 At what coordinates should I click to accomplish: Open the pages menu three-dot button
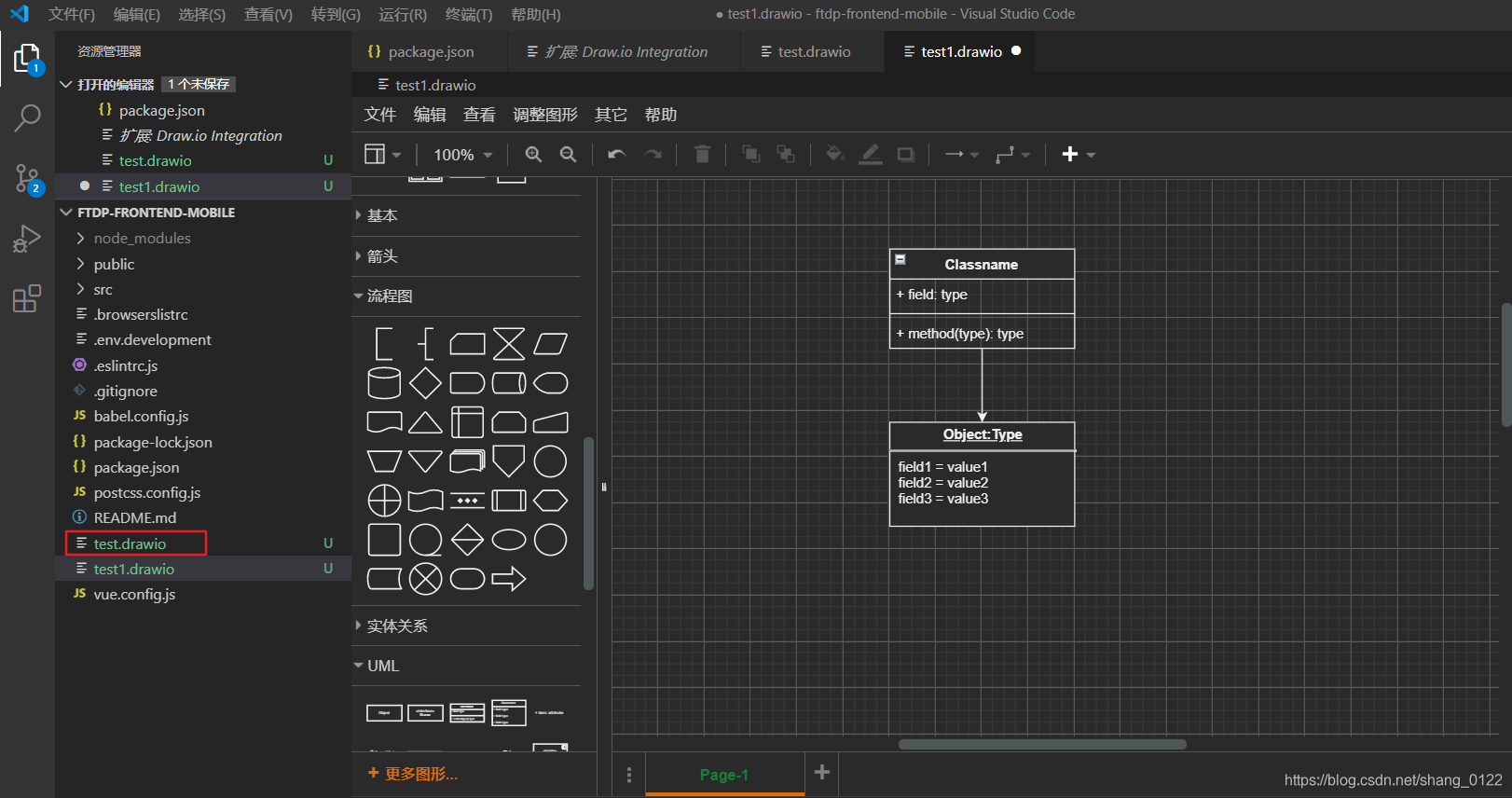tap(629, 775)
